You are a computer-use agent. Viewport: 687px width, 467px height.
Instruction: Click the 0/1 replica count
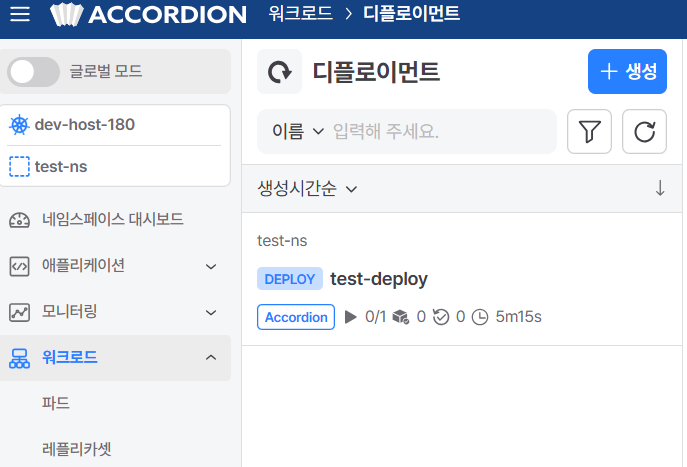pos(375,316)
